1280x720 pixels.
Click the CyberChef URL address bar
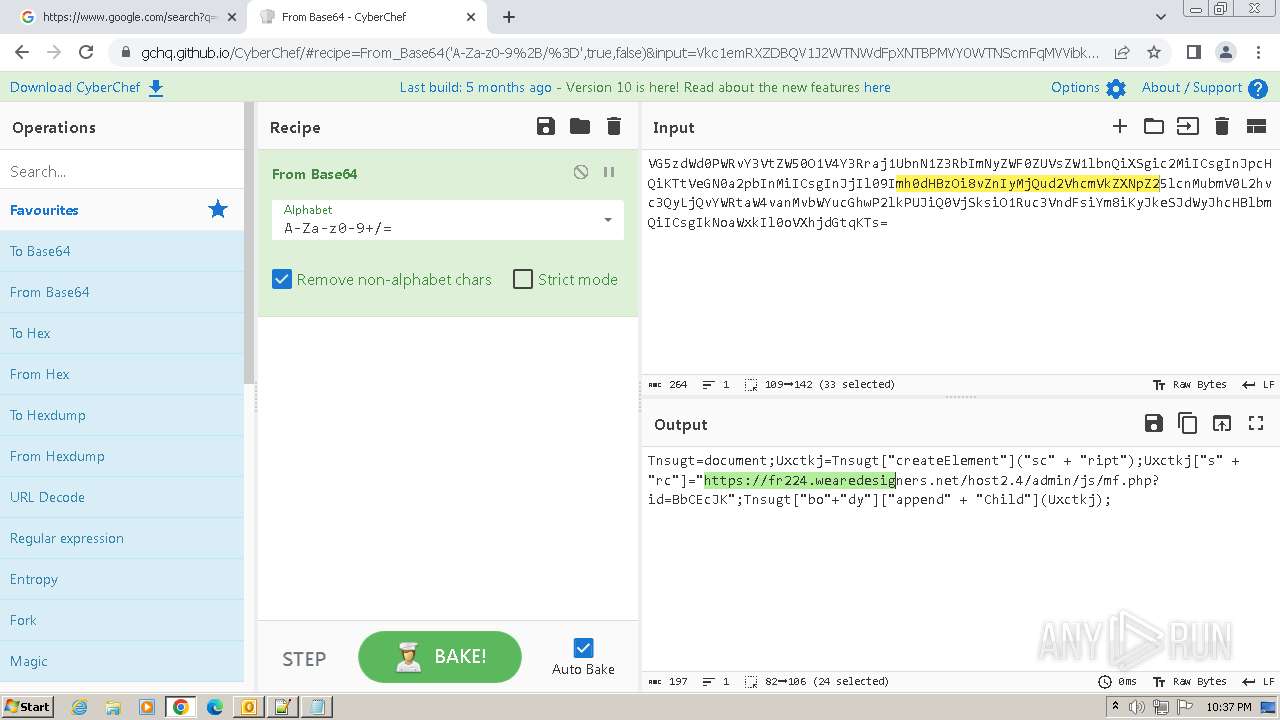pyautogui.click(x=620, y=53)
